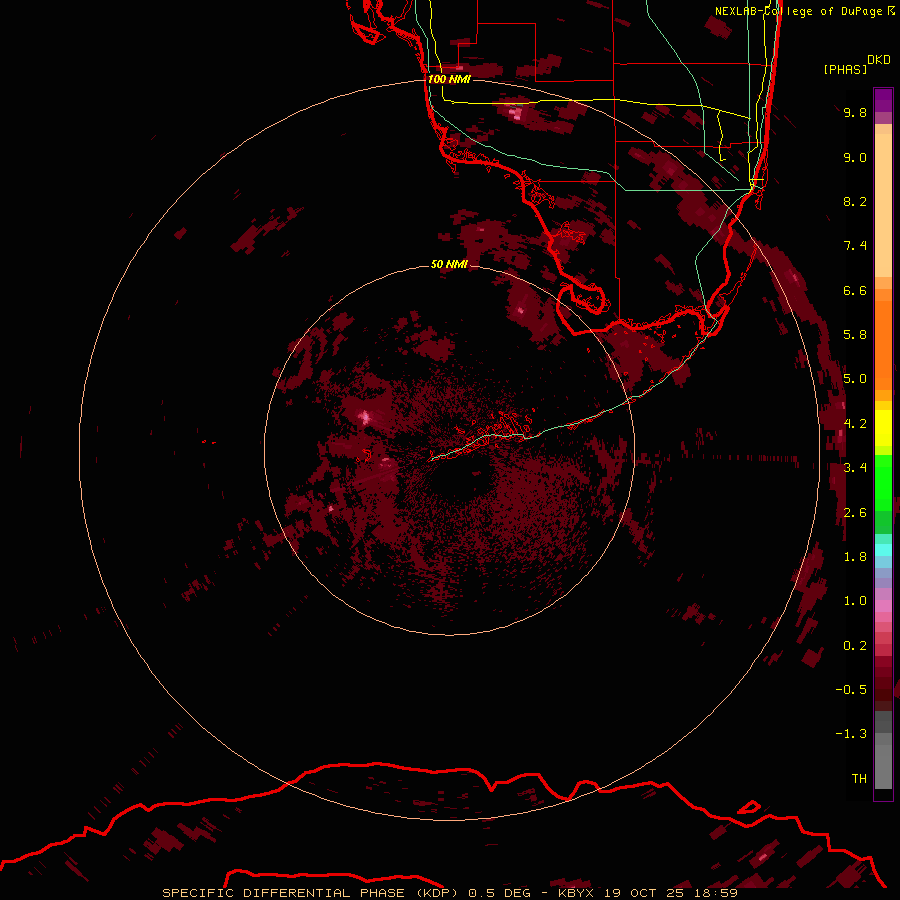The width and height of the screenshot is (900, 900).
Task: Click the 8.2 value on the color scale
Action: [x=855, y=201]
